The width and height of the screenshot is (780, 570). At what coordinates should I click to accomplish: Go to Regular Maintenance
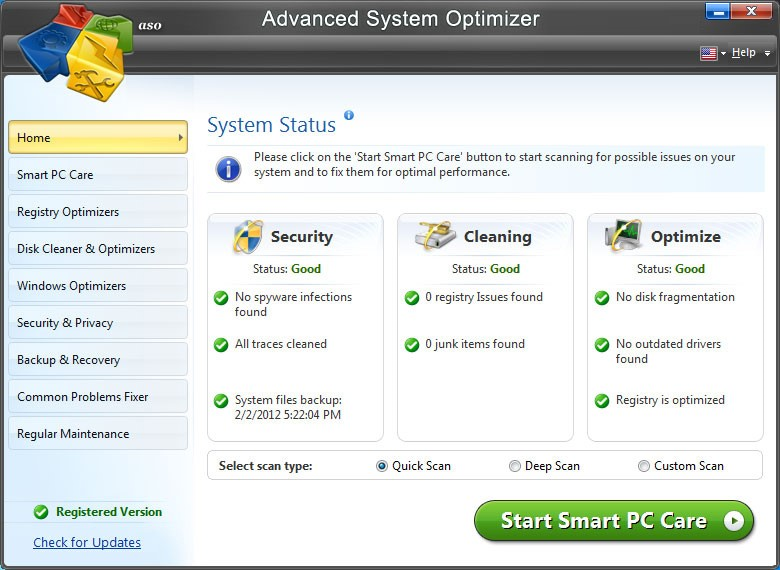pyautogui.click(x=98, y=434)
